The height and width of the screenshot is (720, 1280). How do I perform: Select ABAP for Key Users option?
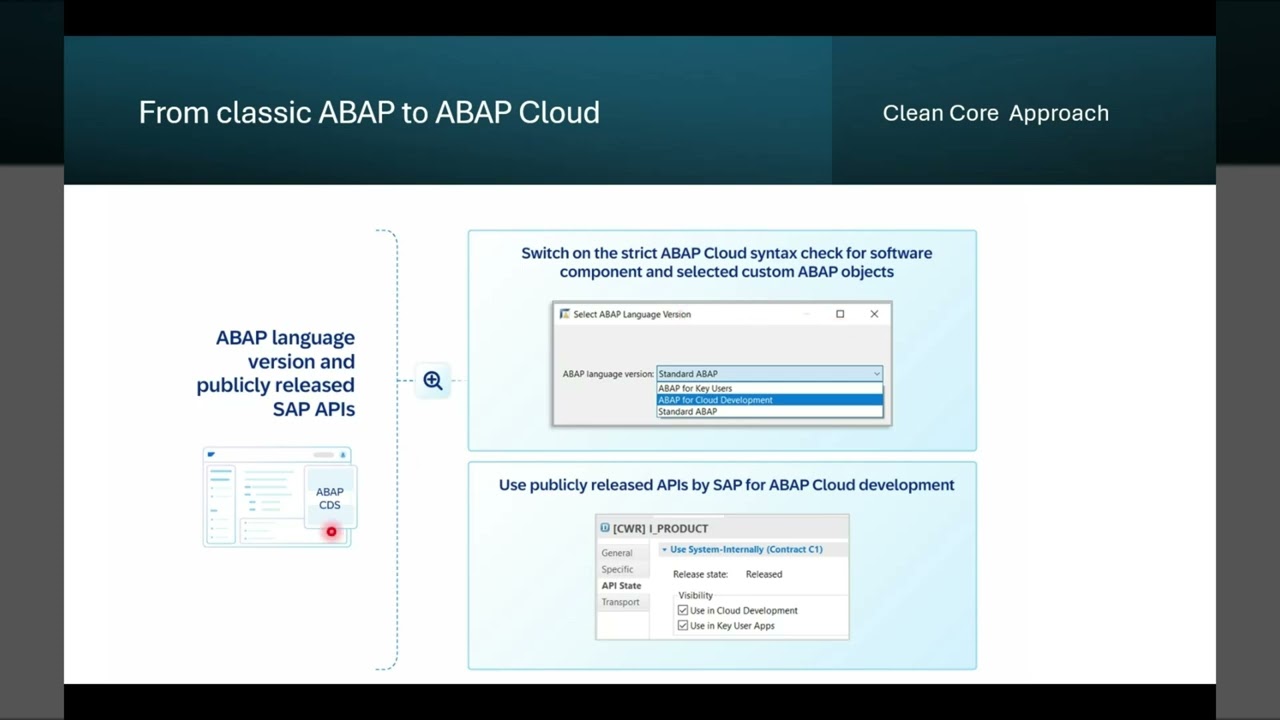[769, 388]
